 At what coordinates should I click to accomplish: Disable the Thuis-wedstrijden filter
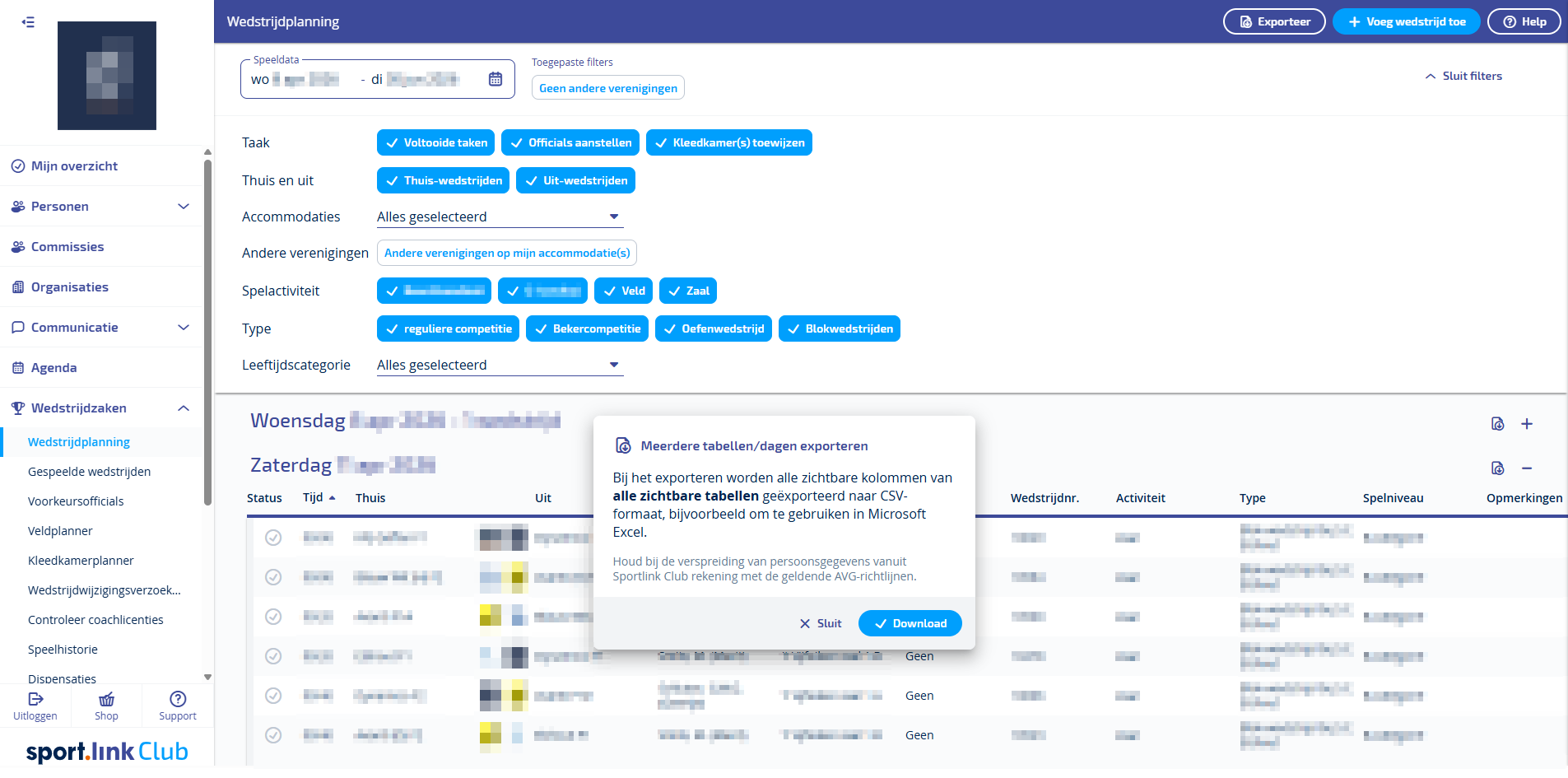click(443, 180)
